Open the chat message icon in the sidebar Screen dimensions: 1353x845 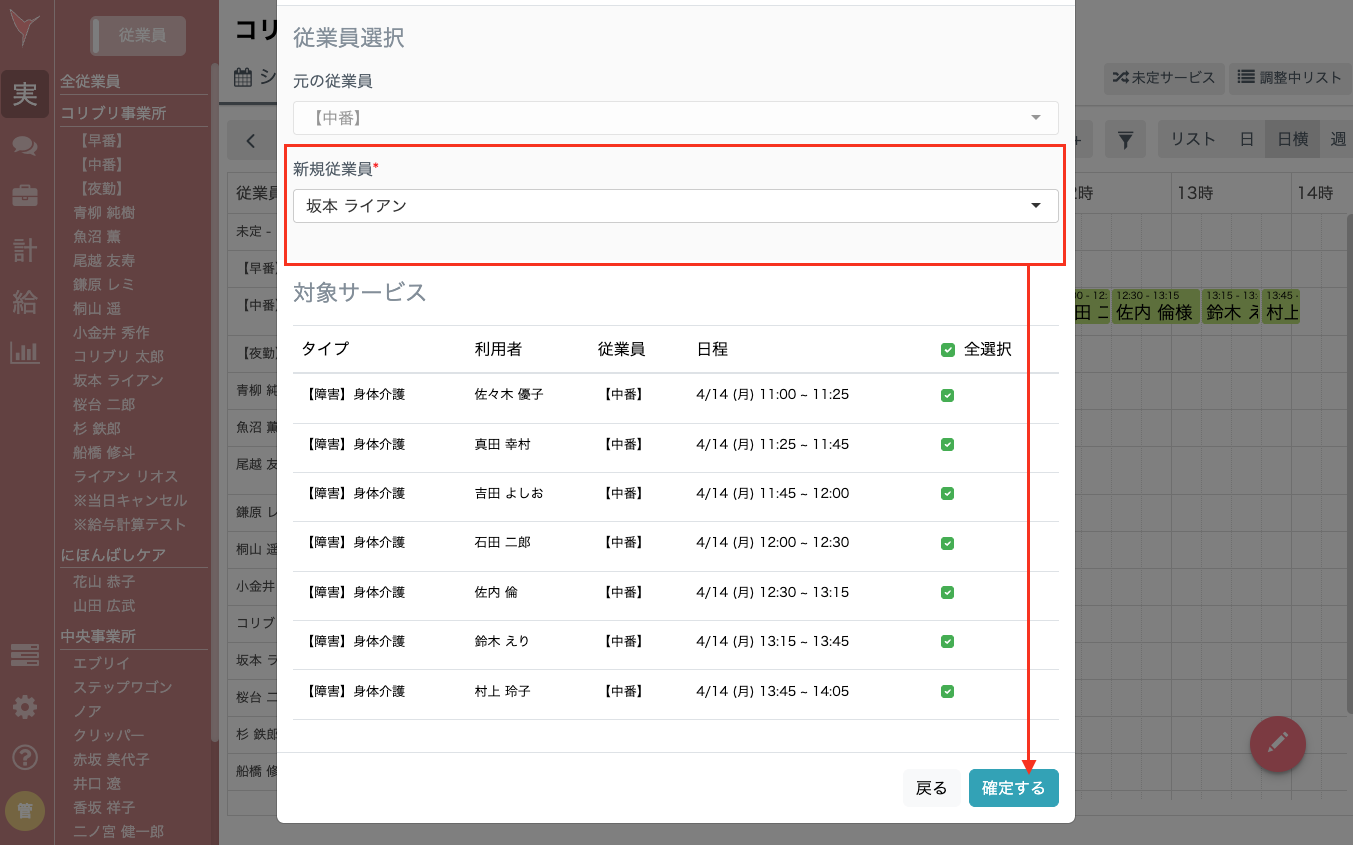26,146
